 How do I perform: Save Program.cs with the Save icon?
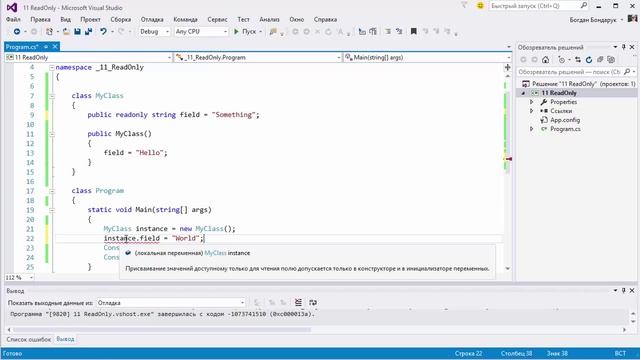point(77,31)
